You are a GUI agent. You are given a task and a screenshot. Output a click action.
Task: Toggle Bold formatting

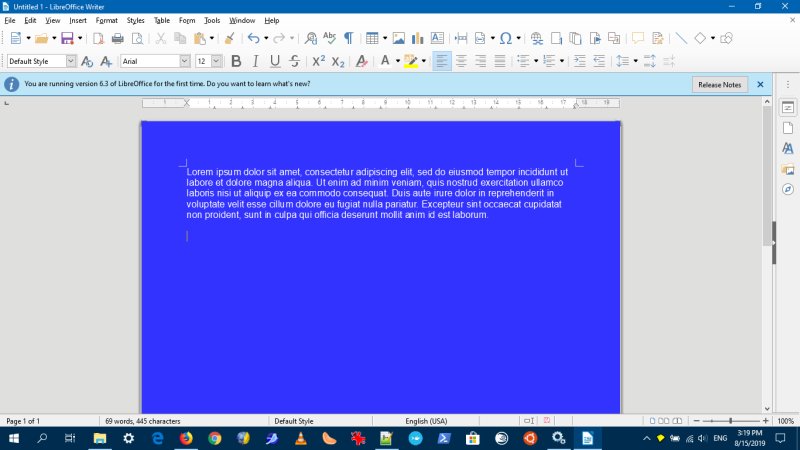pyautogui.click(x=236, y=61)
